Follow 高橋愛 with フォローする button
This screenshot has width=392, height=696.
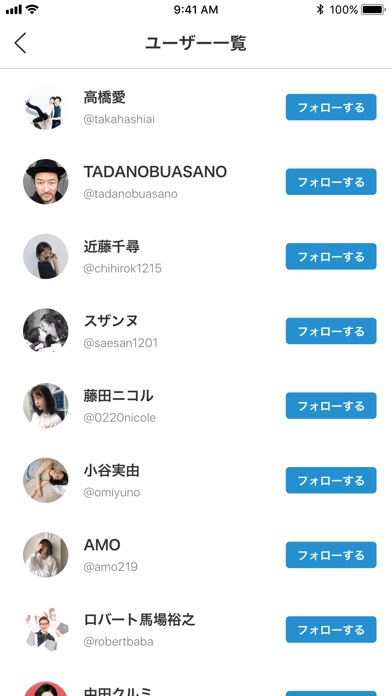coord(331,107)
